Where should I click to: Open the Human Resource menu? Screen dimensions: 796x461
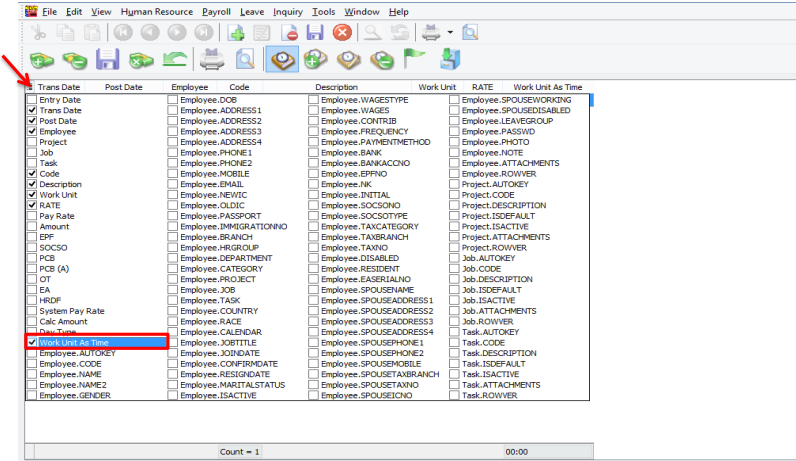(x=157, y=11)
